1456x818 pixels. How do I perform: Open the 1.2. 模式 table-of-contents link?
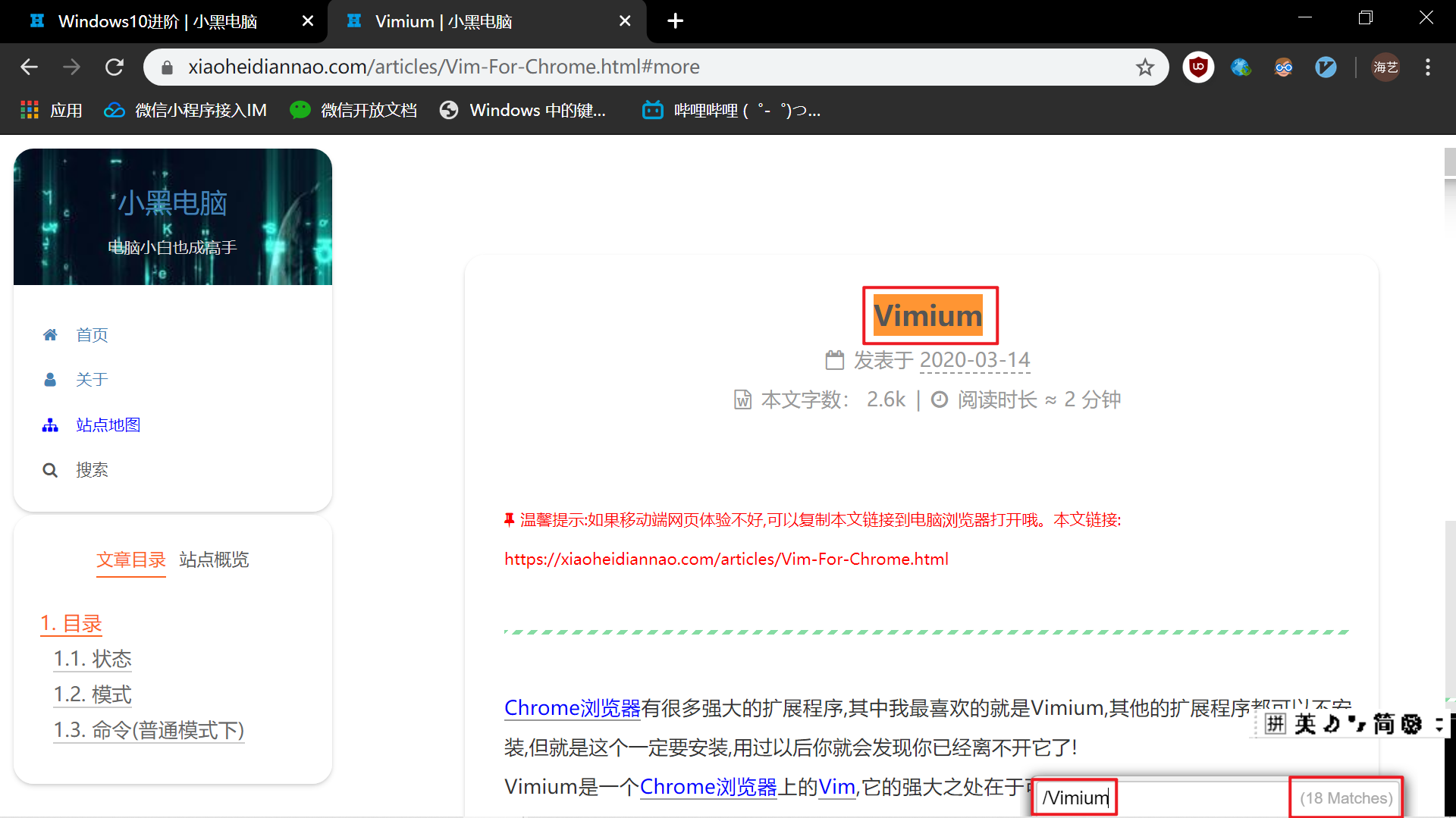[93, 694]
